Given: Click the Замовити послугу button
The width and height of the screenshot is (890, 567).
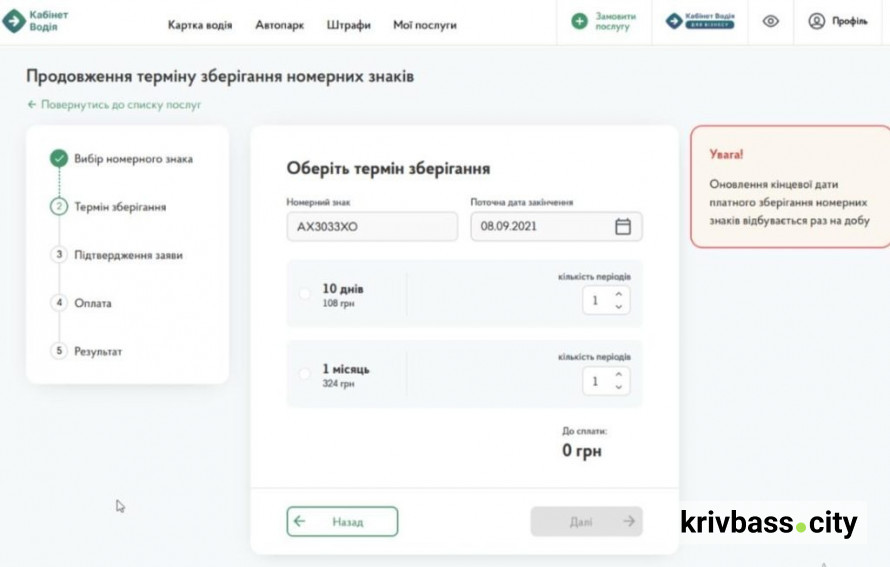Looking at the screenshot, I should coord(604,21).
